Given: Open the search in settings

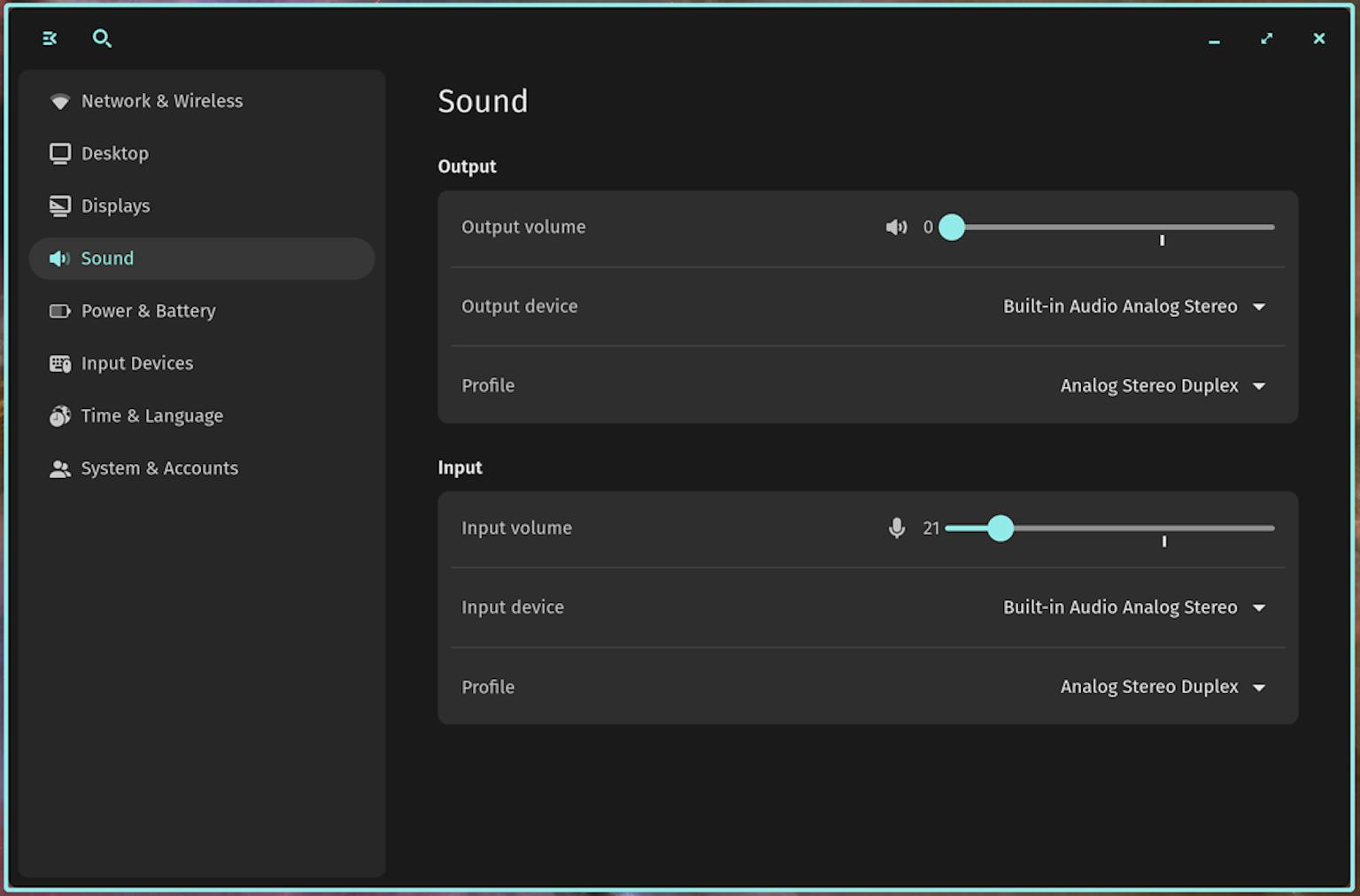Looking at the screenshot, I should coord(102,38).
